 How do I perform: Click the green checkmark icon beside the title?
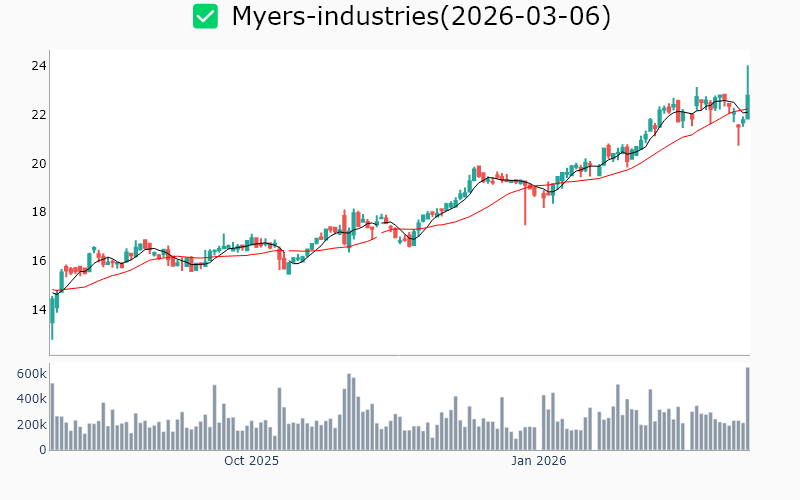click(x=205, y=16)
